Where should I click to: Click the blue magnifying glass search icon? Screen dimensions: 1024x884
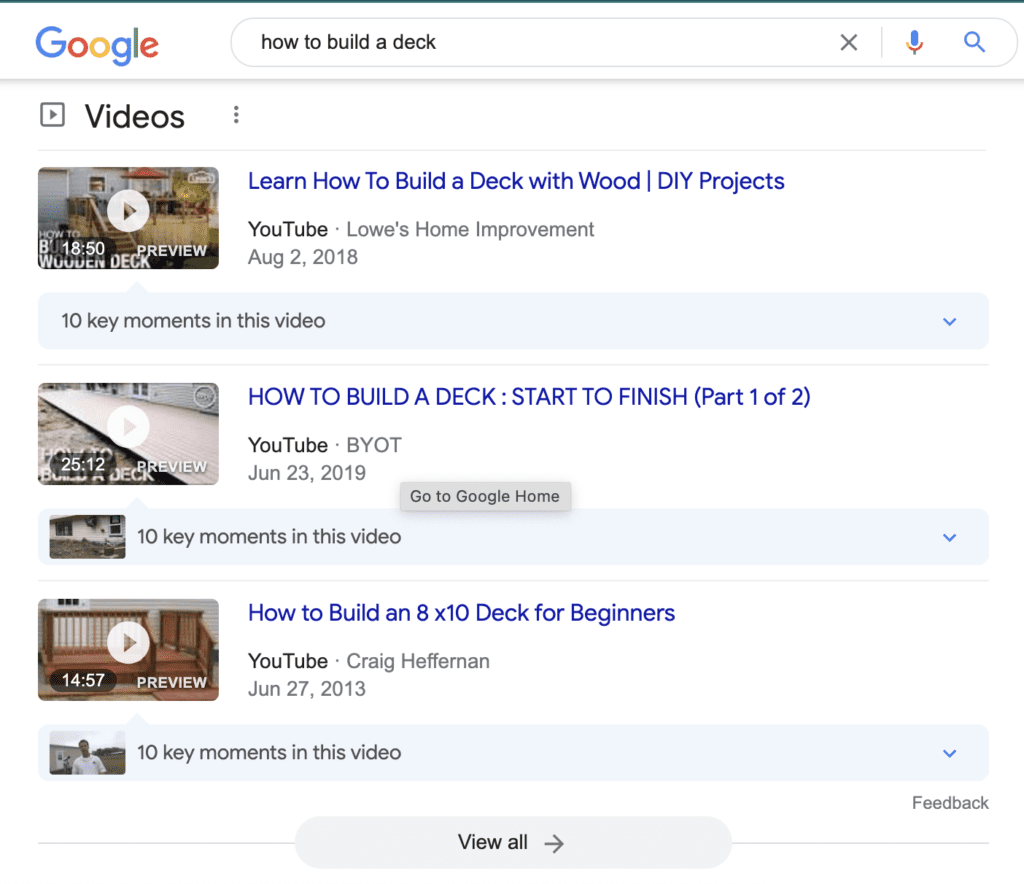[x=974, y=43]
